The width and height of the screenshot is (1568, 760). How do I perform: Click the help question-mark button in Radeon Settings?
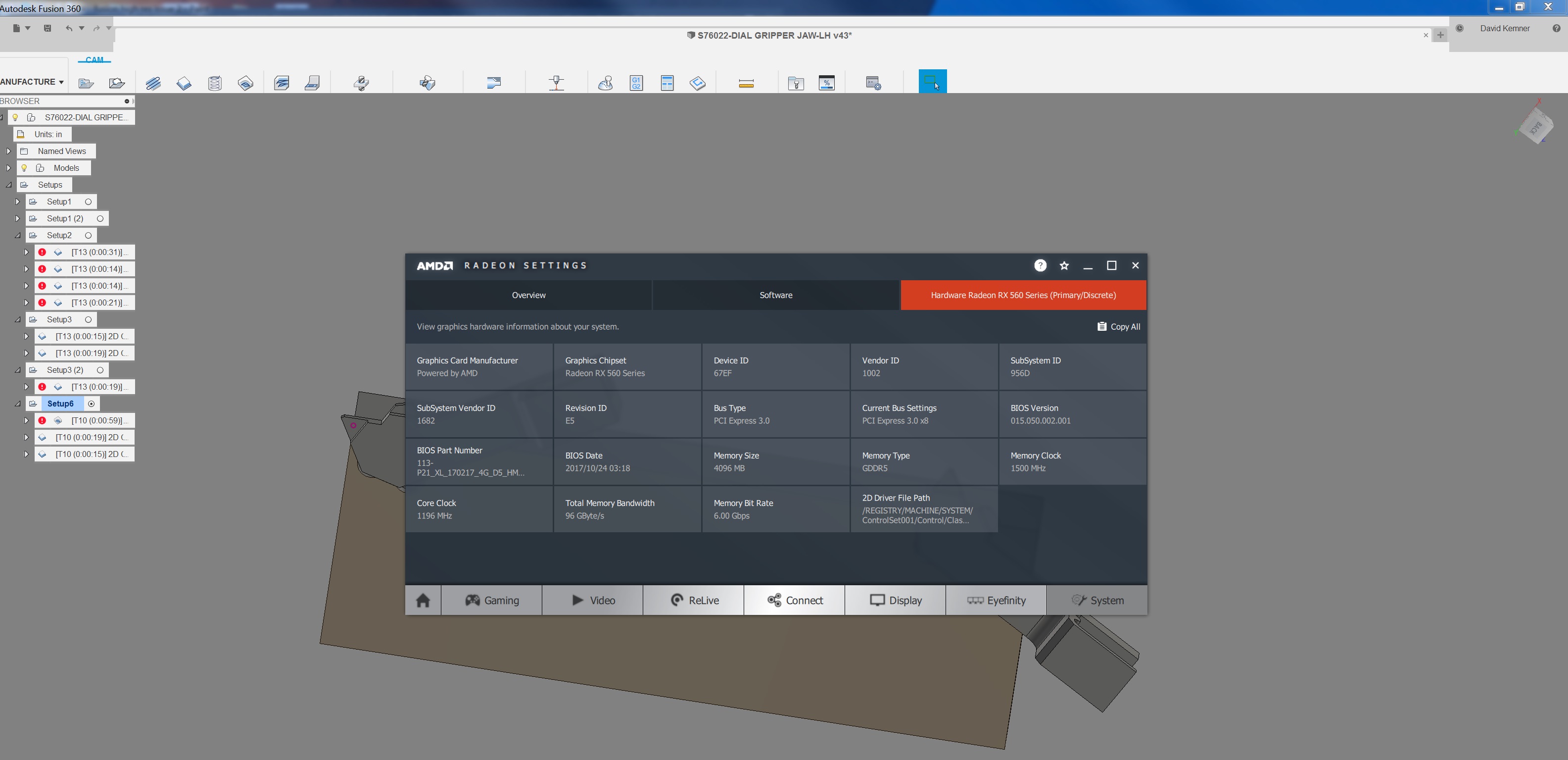tap(1040, 265)
